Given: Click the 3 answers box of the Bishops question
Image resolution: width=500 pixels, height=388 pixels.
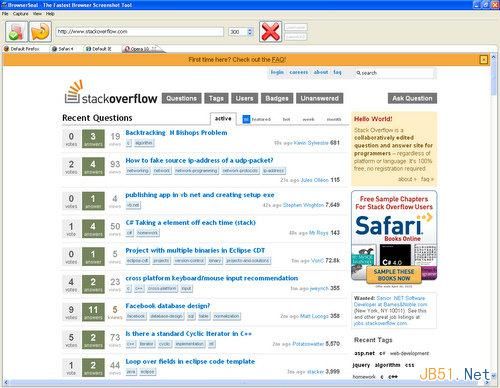Looking at the screenshot, I should coord(93,139).
